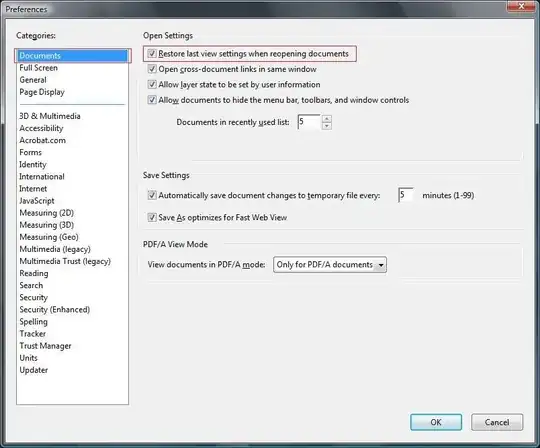Open Spelling preferences
Image resolution: width=540 pixels, height=448 pixels.
coord(33,322)
